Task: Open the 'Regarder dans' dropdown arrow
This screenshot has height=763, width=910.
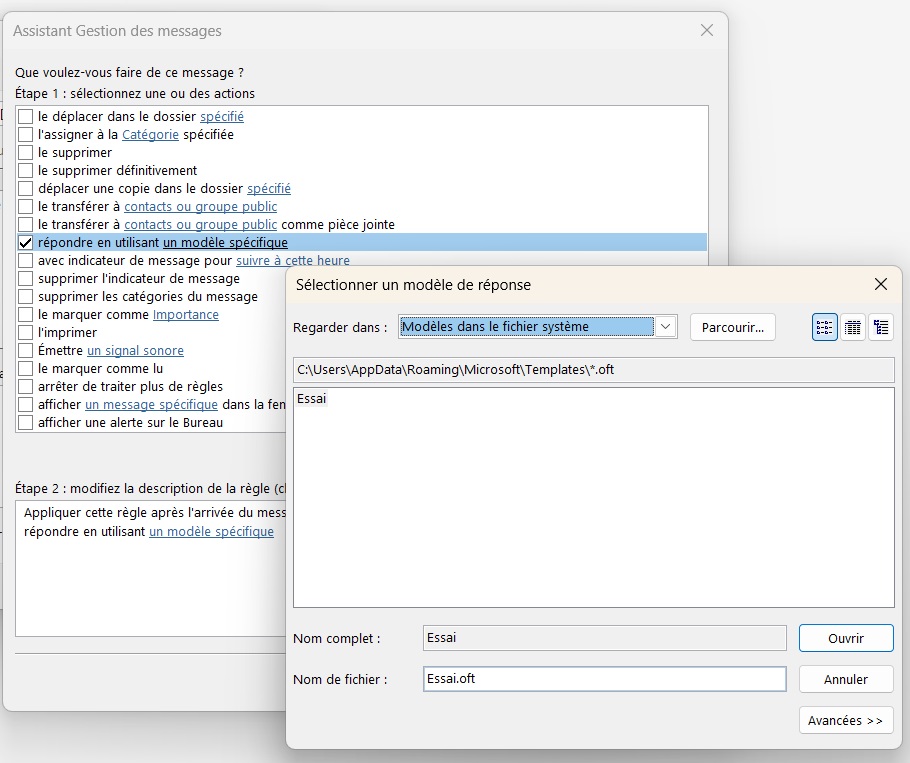Action: pyautogui.click(x=668, y=326)
